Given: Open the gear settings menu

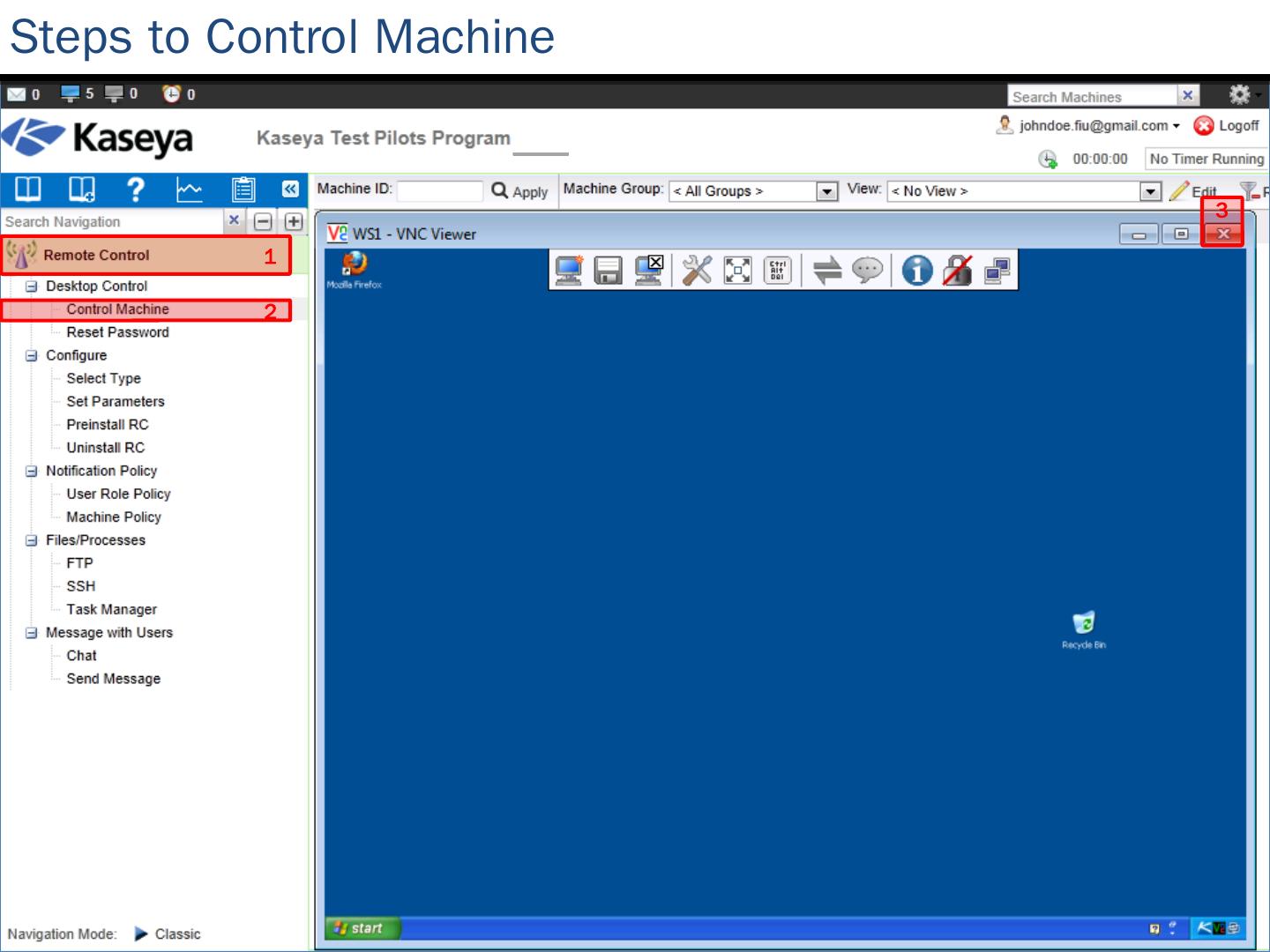Looking at the screenshot, I should coord(1240,93).
